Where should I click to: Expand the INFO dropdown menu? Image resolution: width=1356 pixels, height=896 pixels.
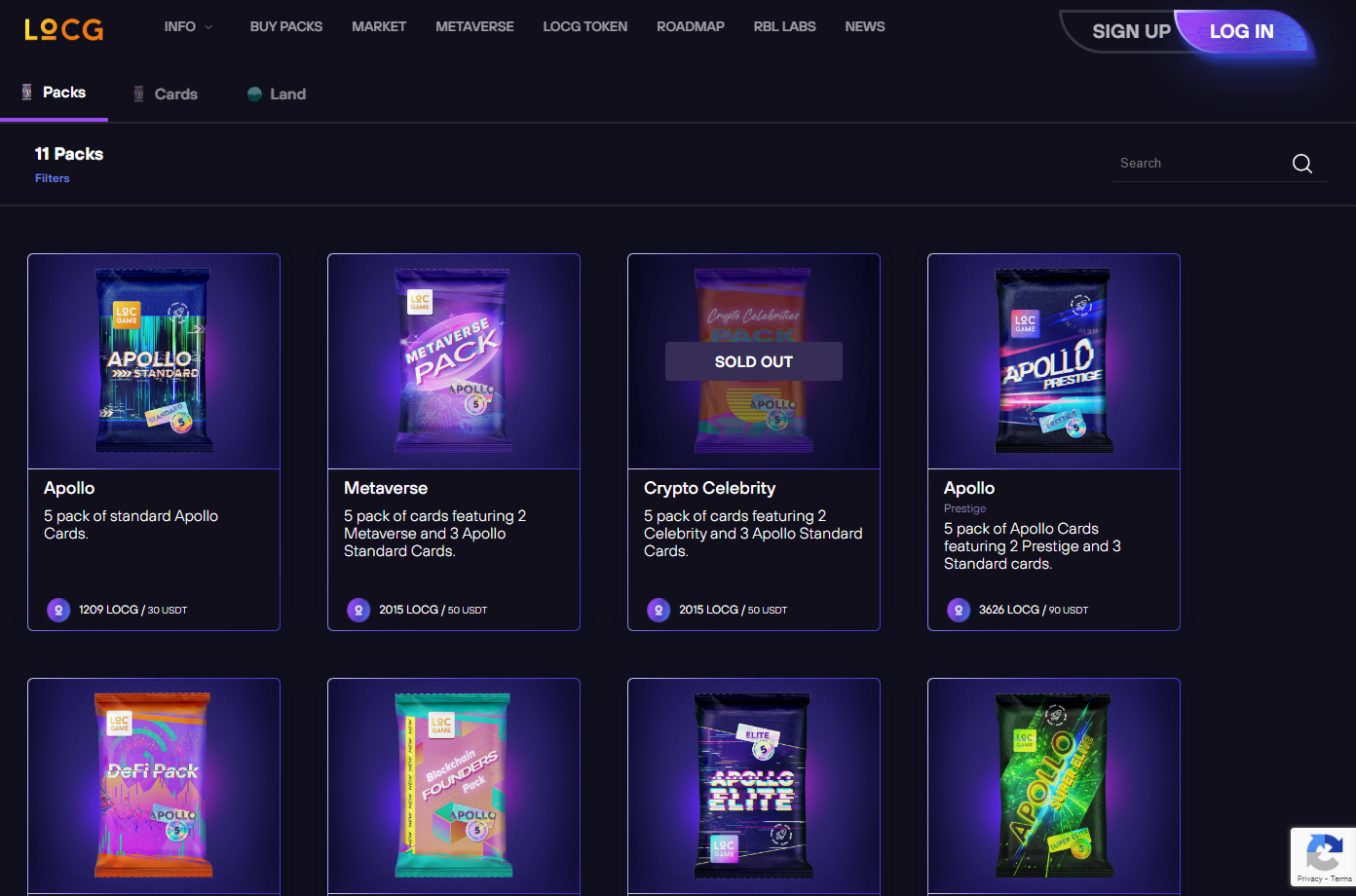click(188, 26)
